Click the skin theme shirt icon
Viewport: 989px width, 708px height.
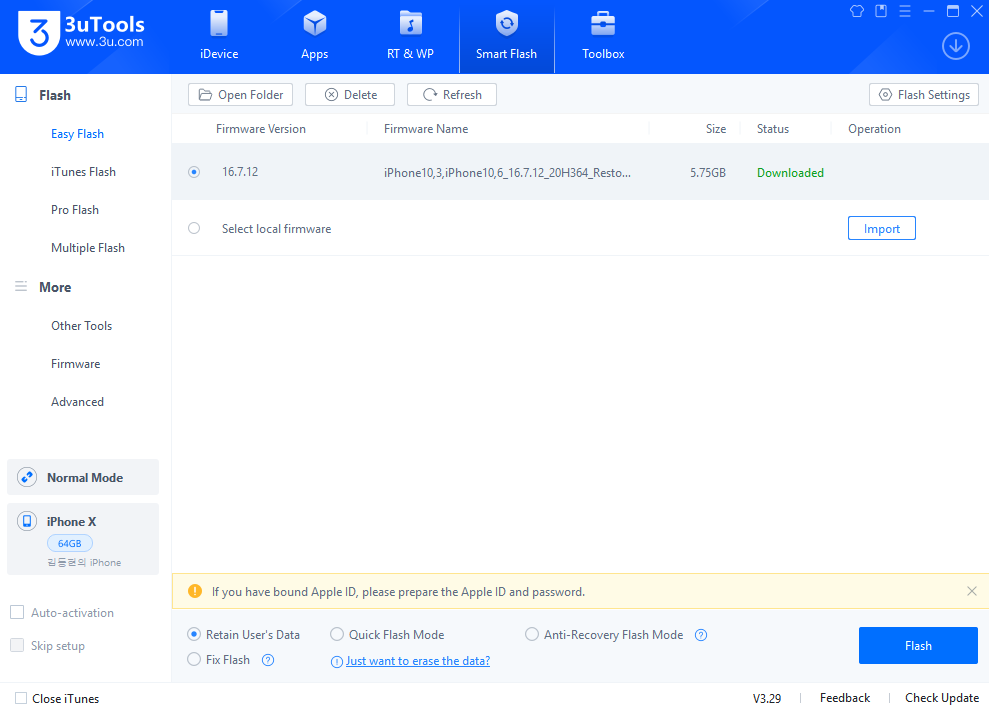click(x=856, y=11)
